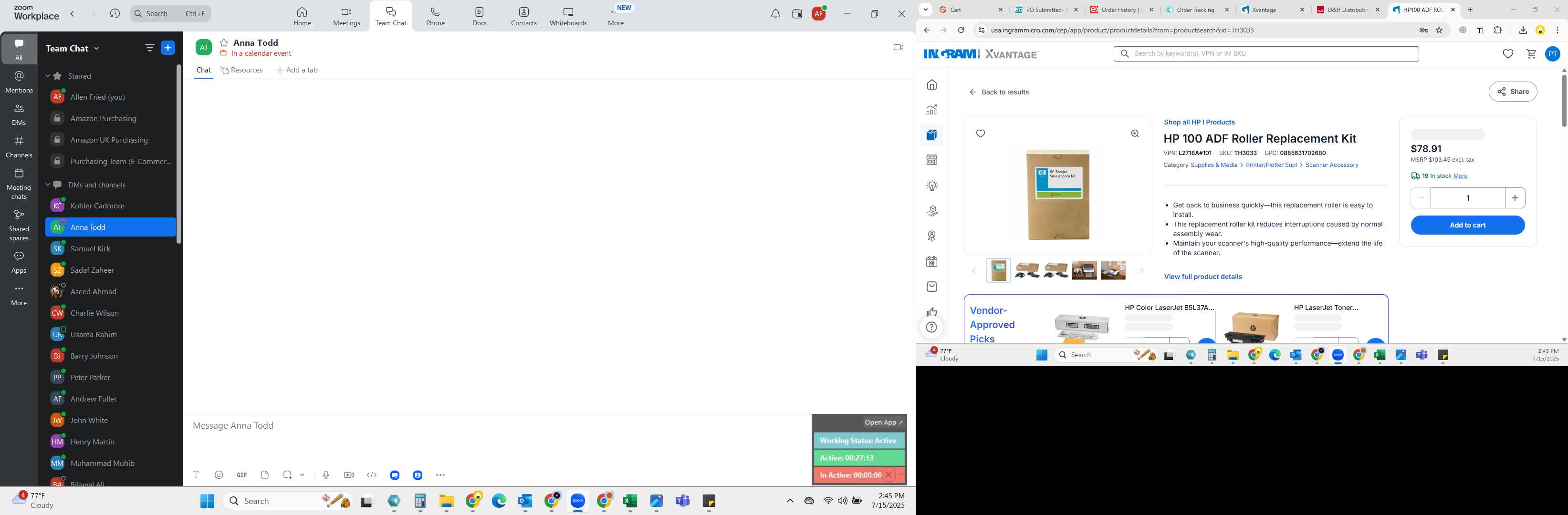Click View full product details link
Image resolution: width=1568 pixels, height=515 pixels.
pos(1203,277)
